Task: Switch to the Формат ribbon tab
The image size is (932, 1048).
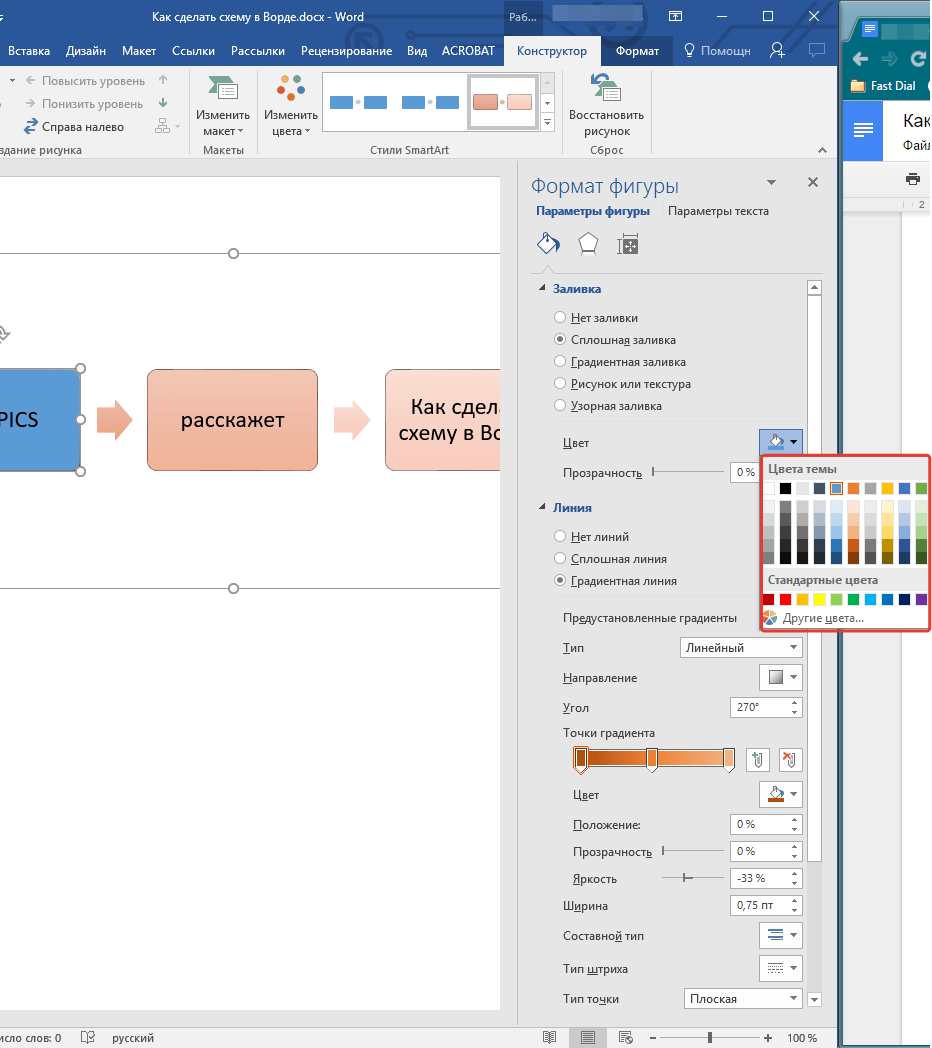Action: pyautogui.click(x=637, y=51)
